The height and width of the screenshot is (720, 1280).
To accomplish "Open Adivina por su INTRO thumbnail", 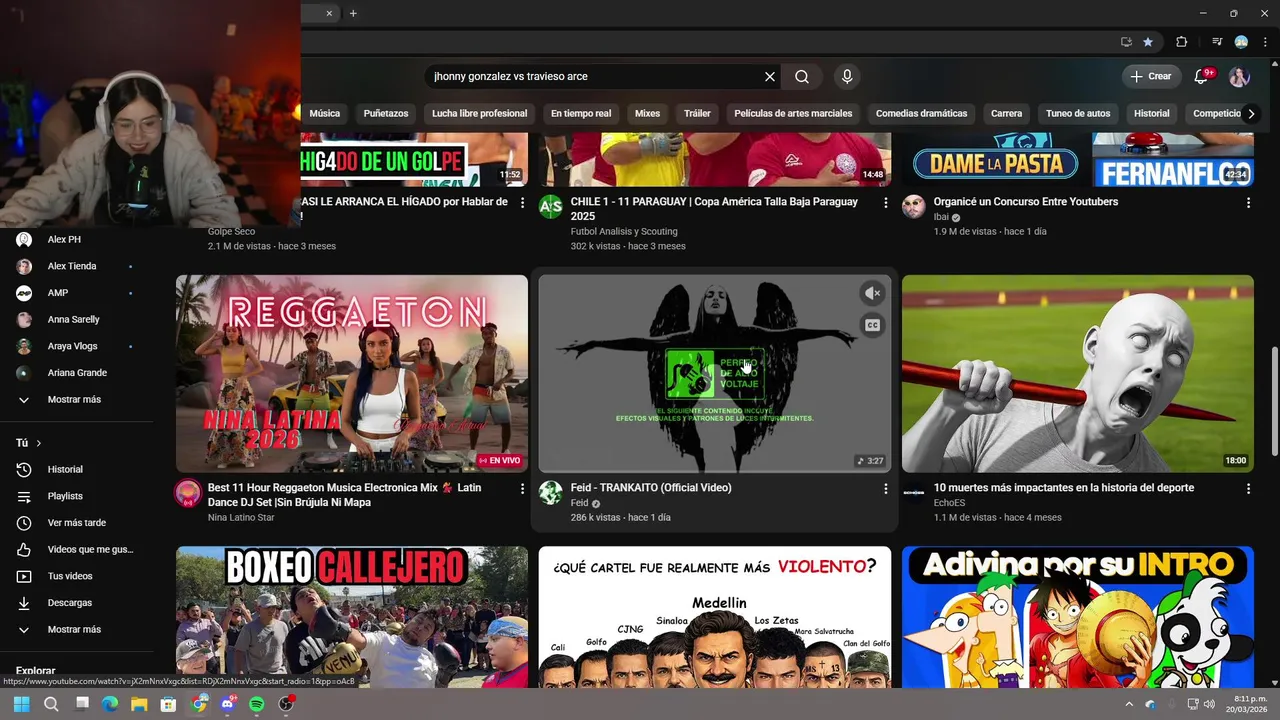I will (1078, 616).
